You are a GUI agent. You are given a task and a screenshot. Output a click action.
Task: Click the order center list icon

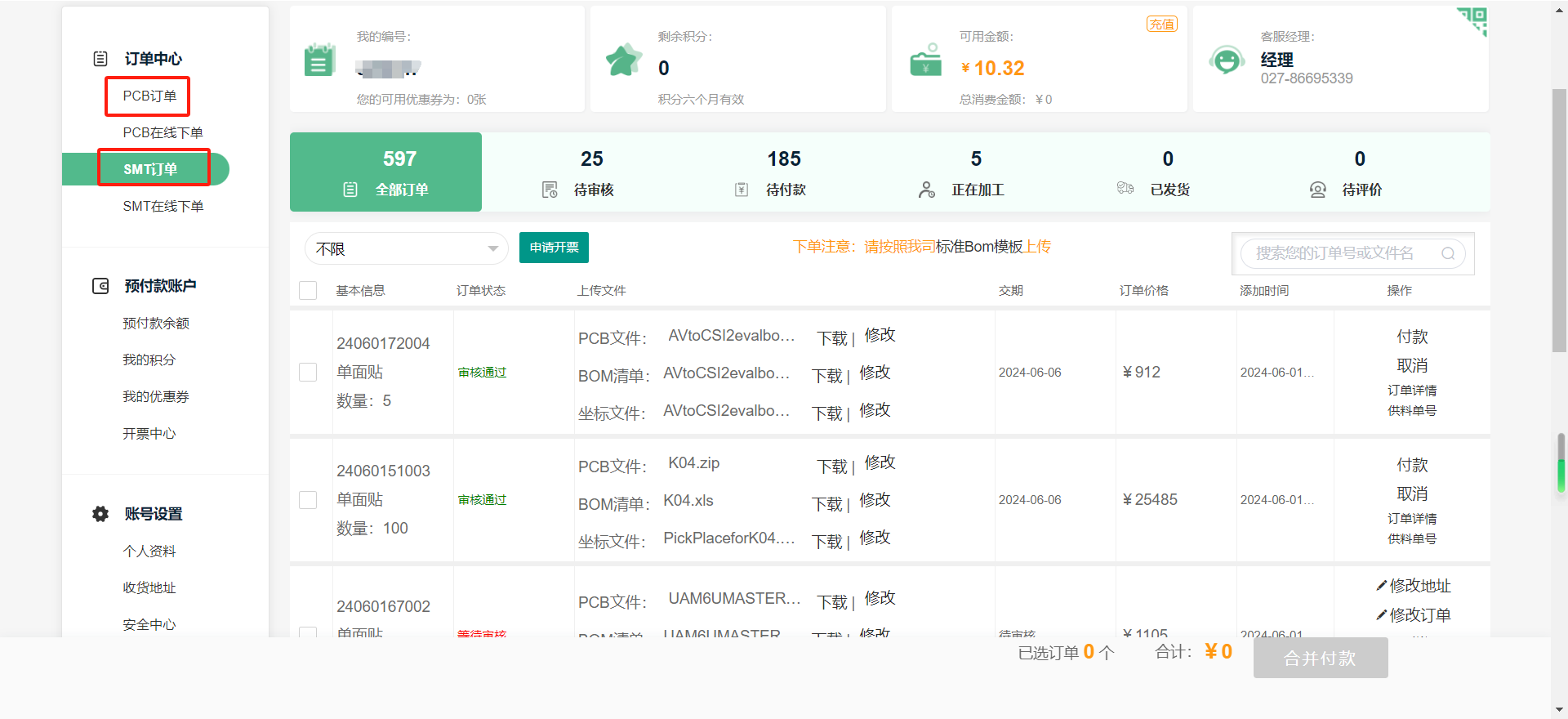click(100, 59)
